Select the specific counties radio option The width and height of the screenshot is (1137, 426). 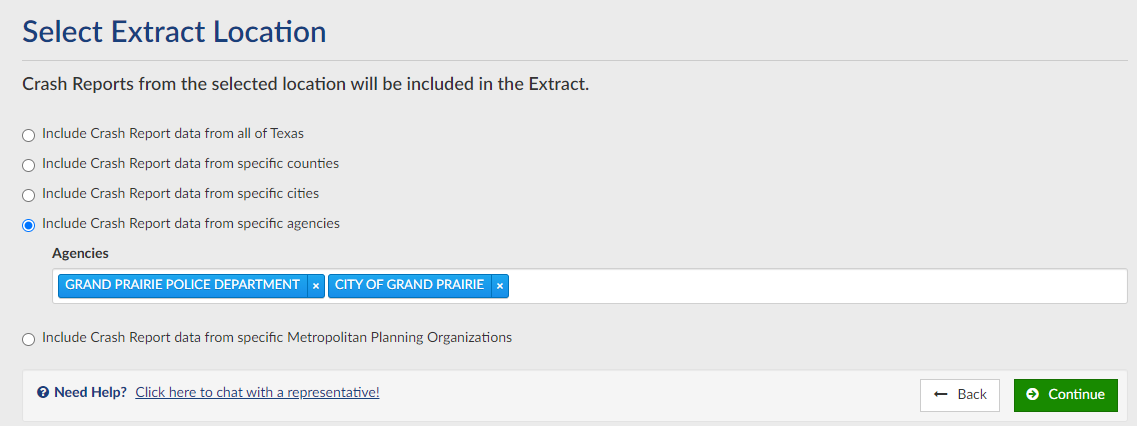tap(28, 165)
